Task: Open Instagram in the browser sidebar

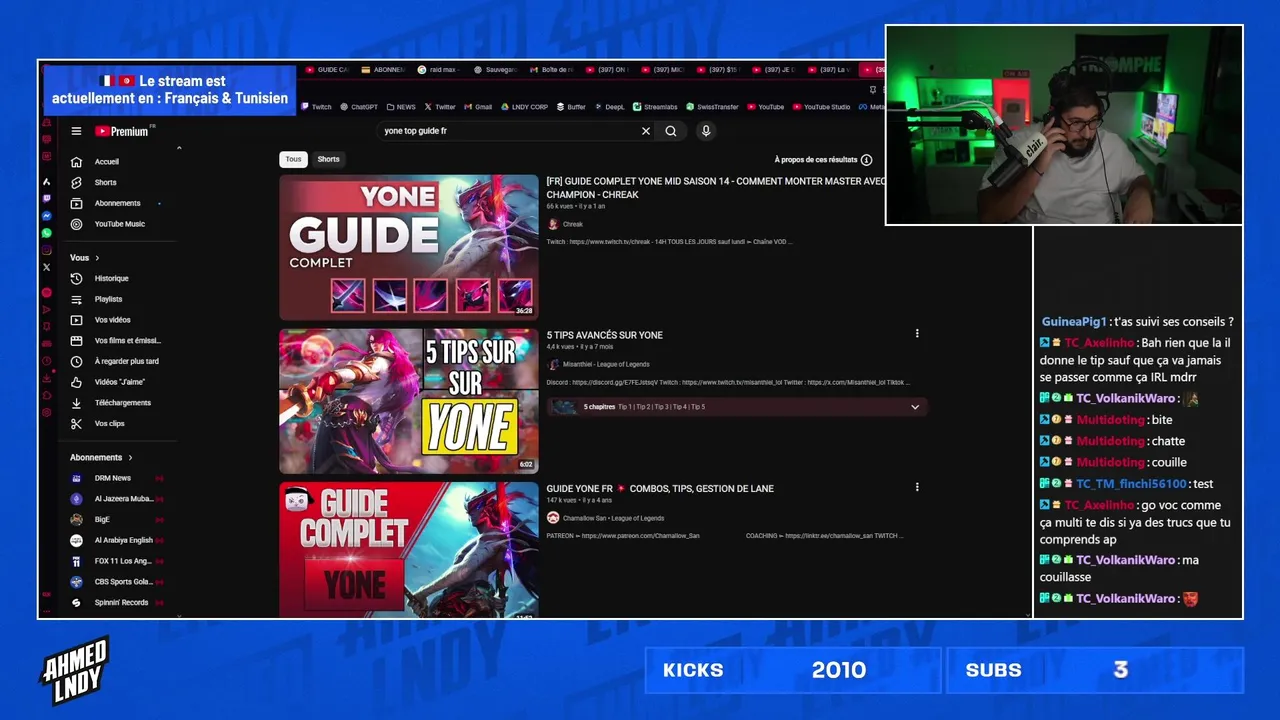Action: pyautogui.click(x=46, y=250)
